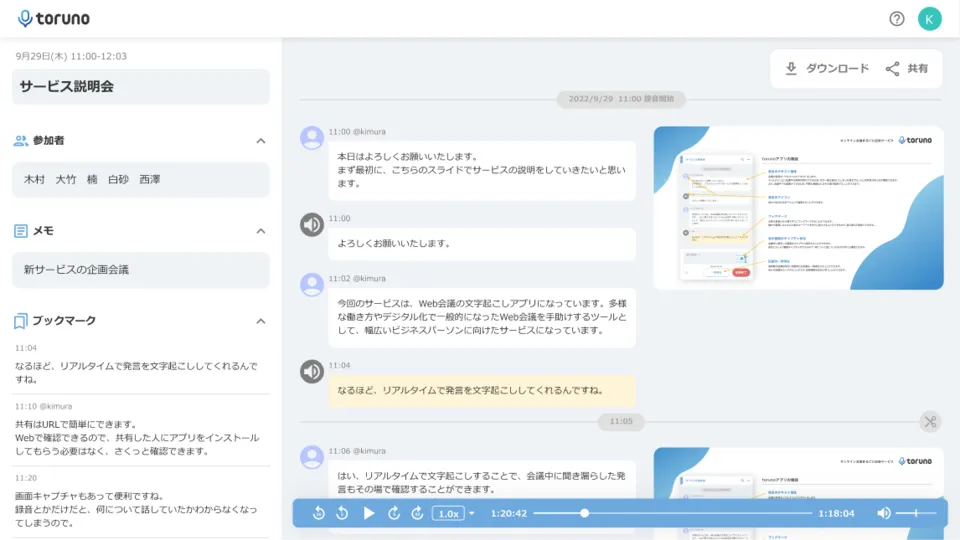Click the message starting 今回のサービスは

pyautogui.click(x=482, y=317)
